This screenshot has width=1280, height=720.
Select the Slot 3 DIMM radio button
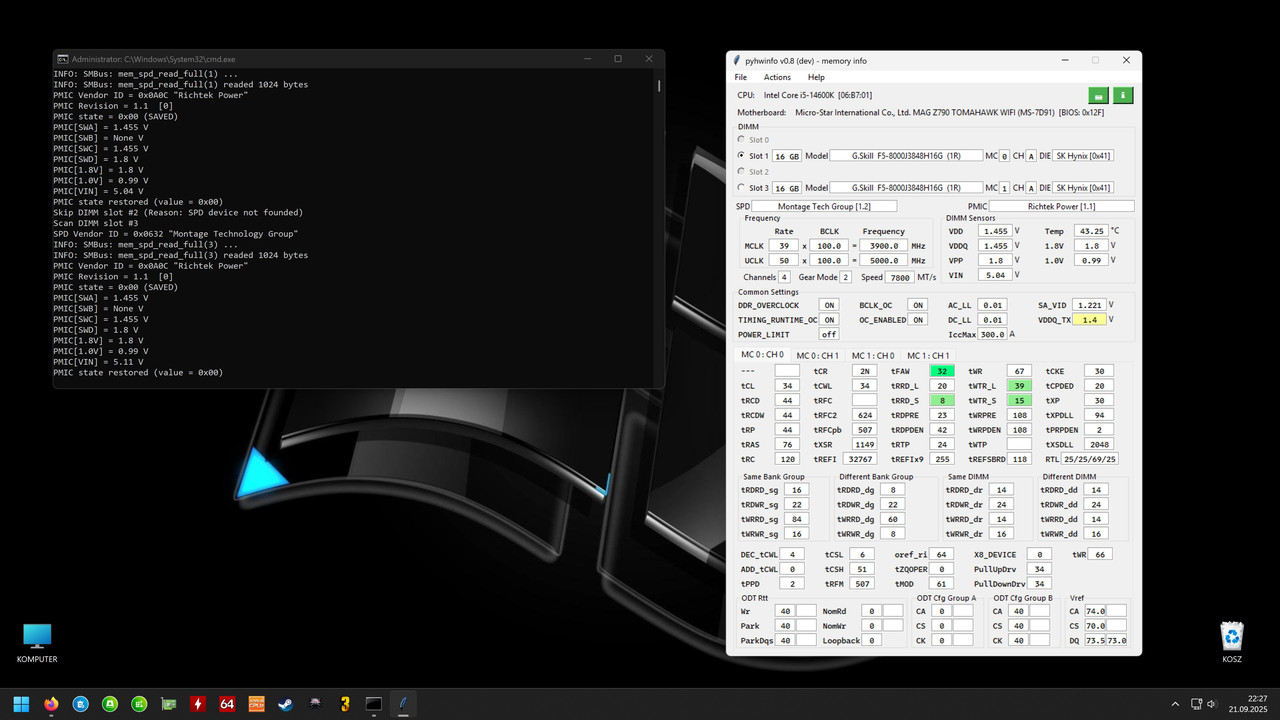pyautogui.click(x=742, y=187)
